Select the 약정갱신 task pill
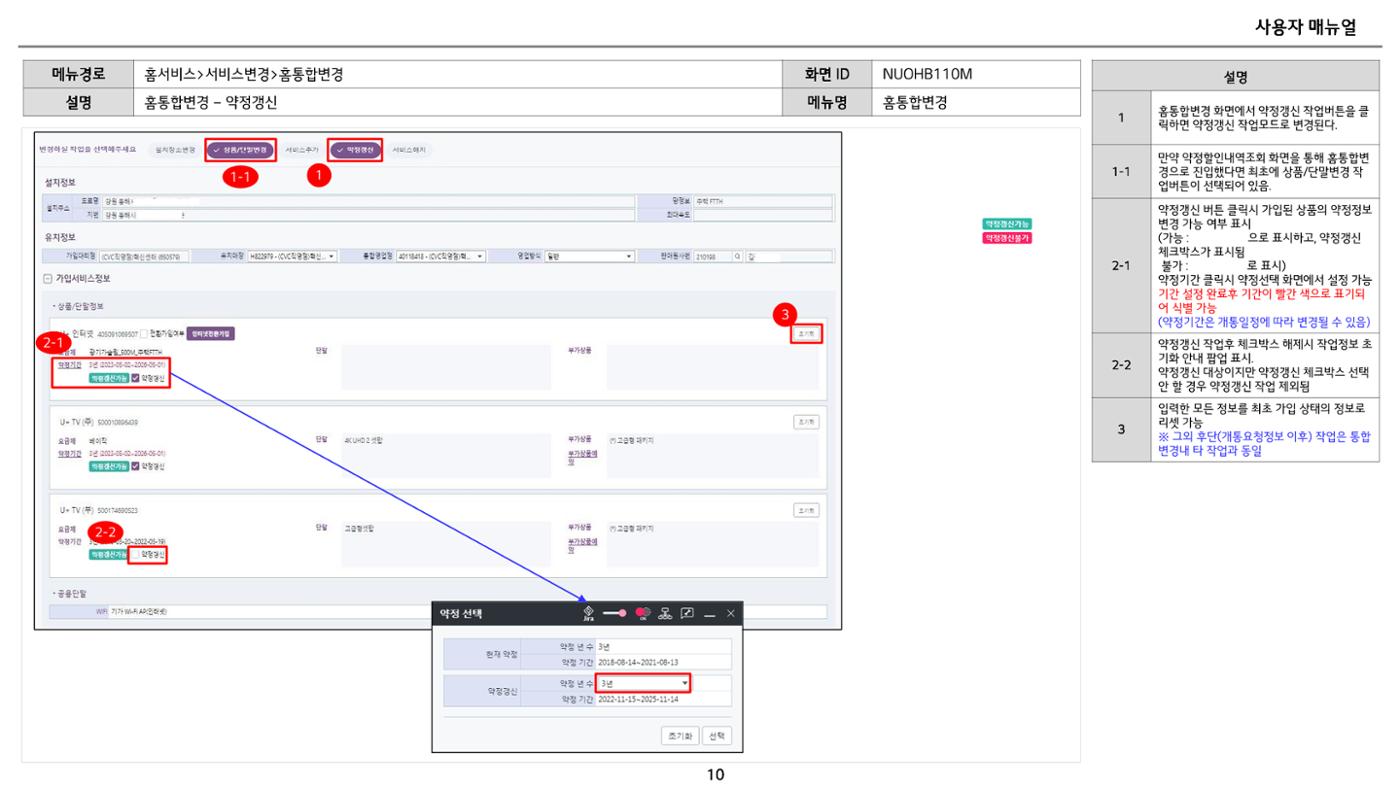1400x788 pixels. point(354,149)
